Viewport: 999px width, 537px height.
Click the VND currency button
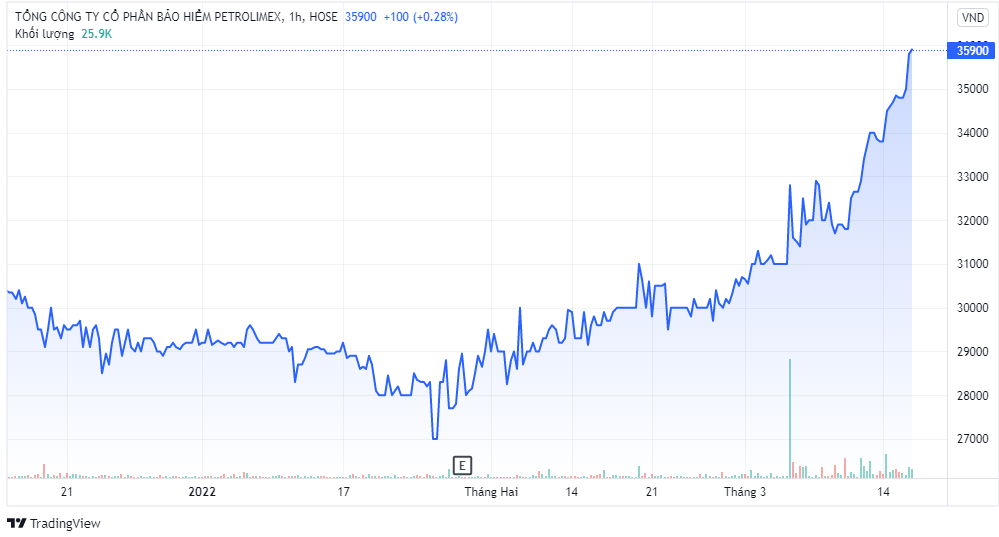(x=972, y=18)
